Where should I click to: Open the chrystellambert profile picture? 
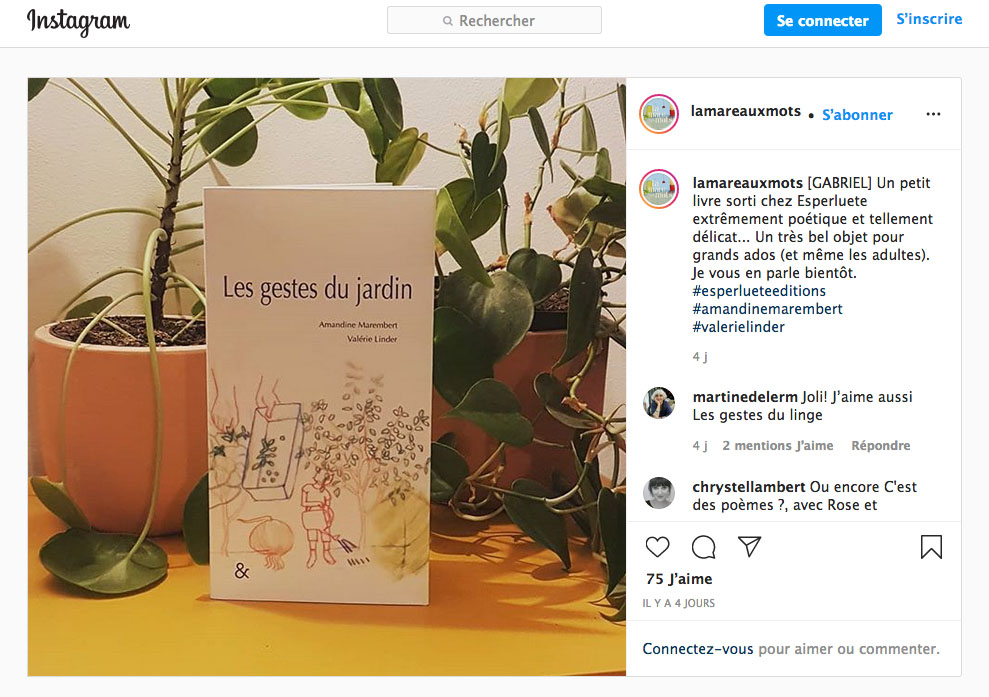click(x=658, y=493)
